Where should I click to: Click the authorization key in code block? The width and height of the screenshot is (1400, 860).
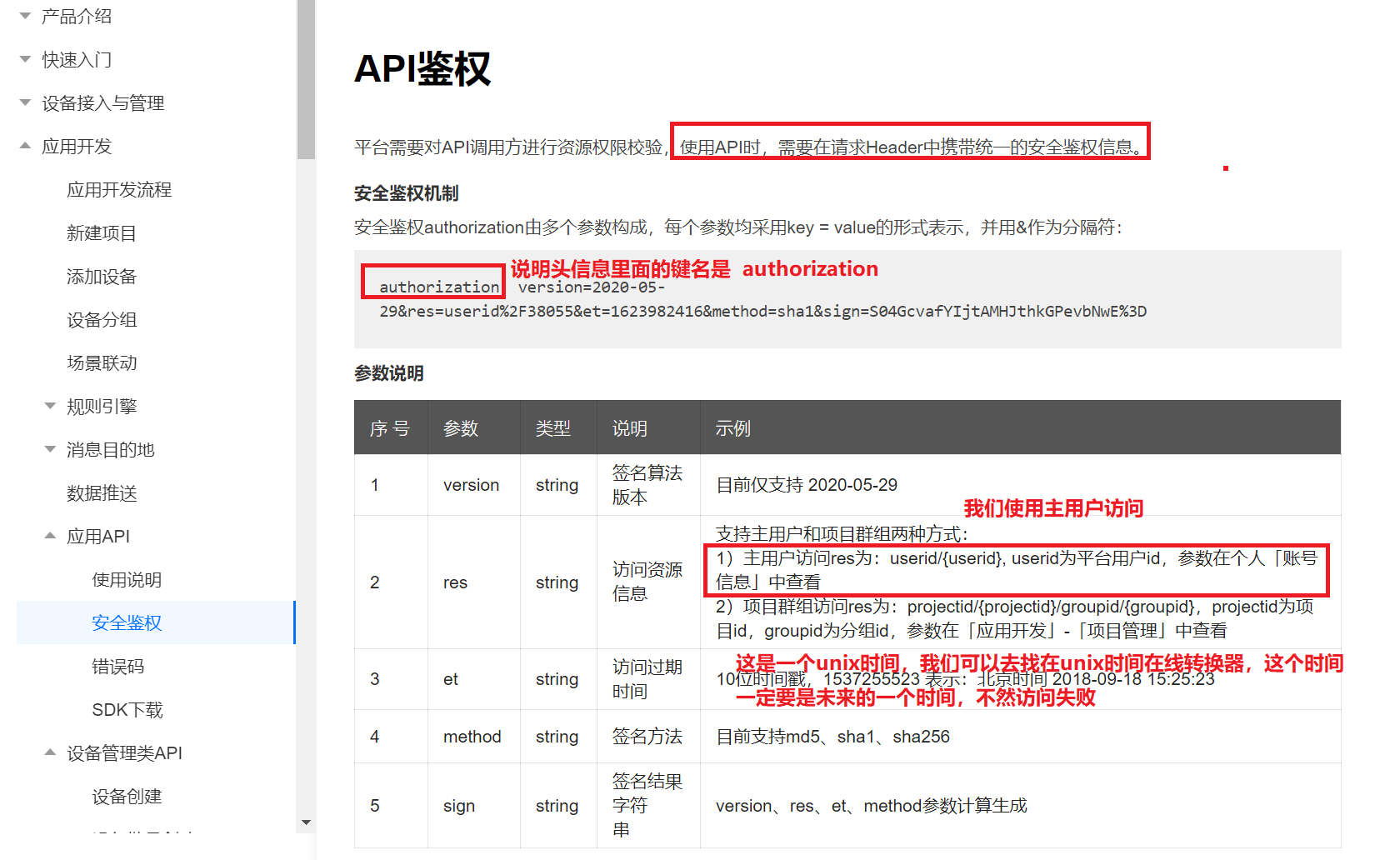point(439,287)
